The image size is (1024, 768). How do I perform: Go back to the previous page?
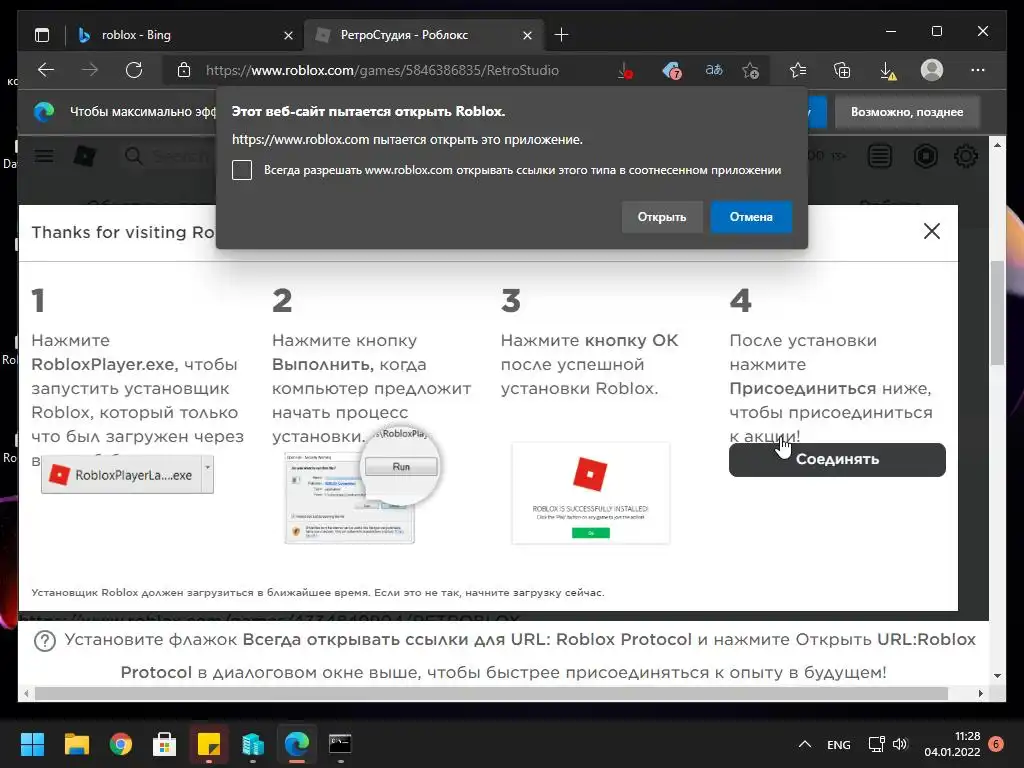point(46,70)
